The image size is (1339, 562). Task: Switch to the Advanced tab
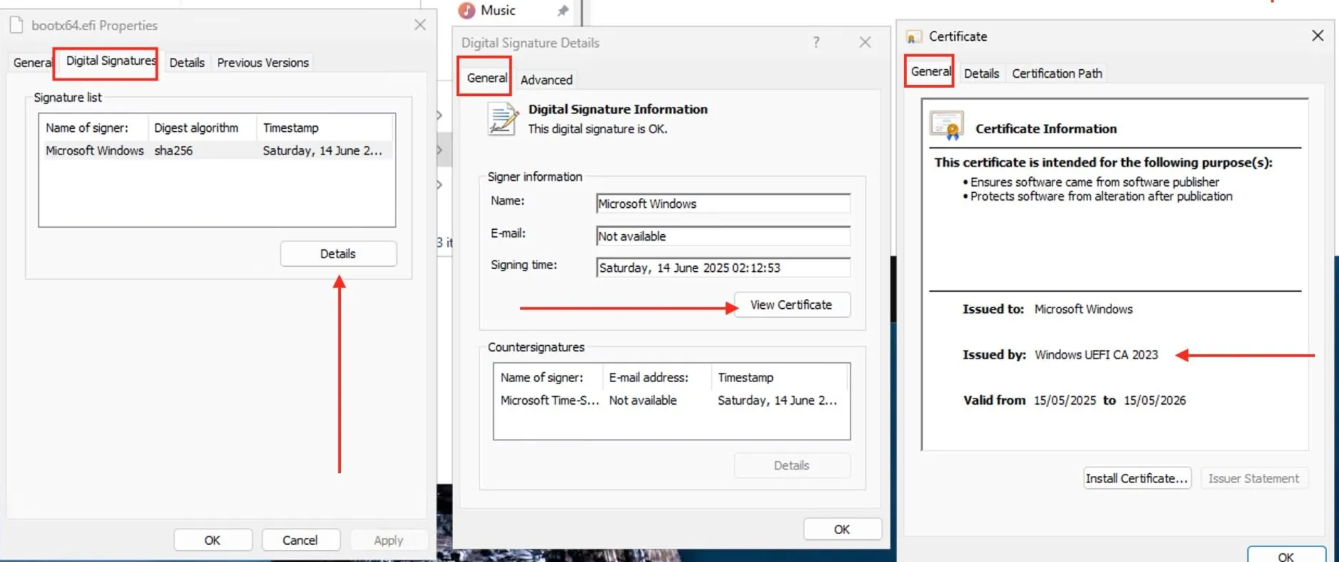click(x=546, y=80)
